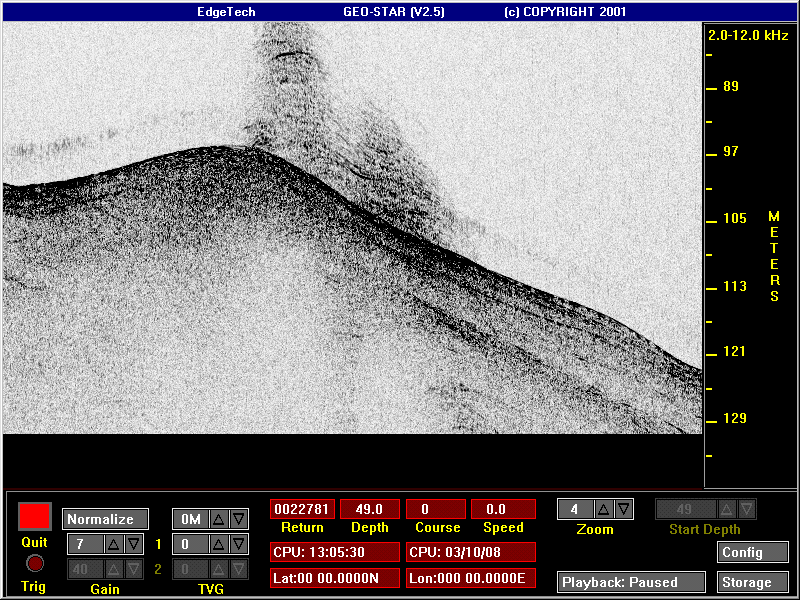The image size is (800, 600).
Task: Toggle the Playback: Paused button
Action: (x=631, y=582)
